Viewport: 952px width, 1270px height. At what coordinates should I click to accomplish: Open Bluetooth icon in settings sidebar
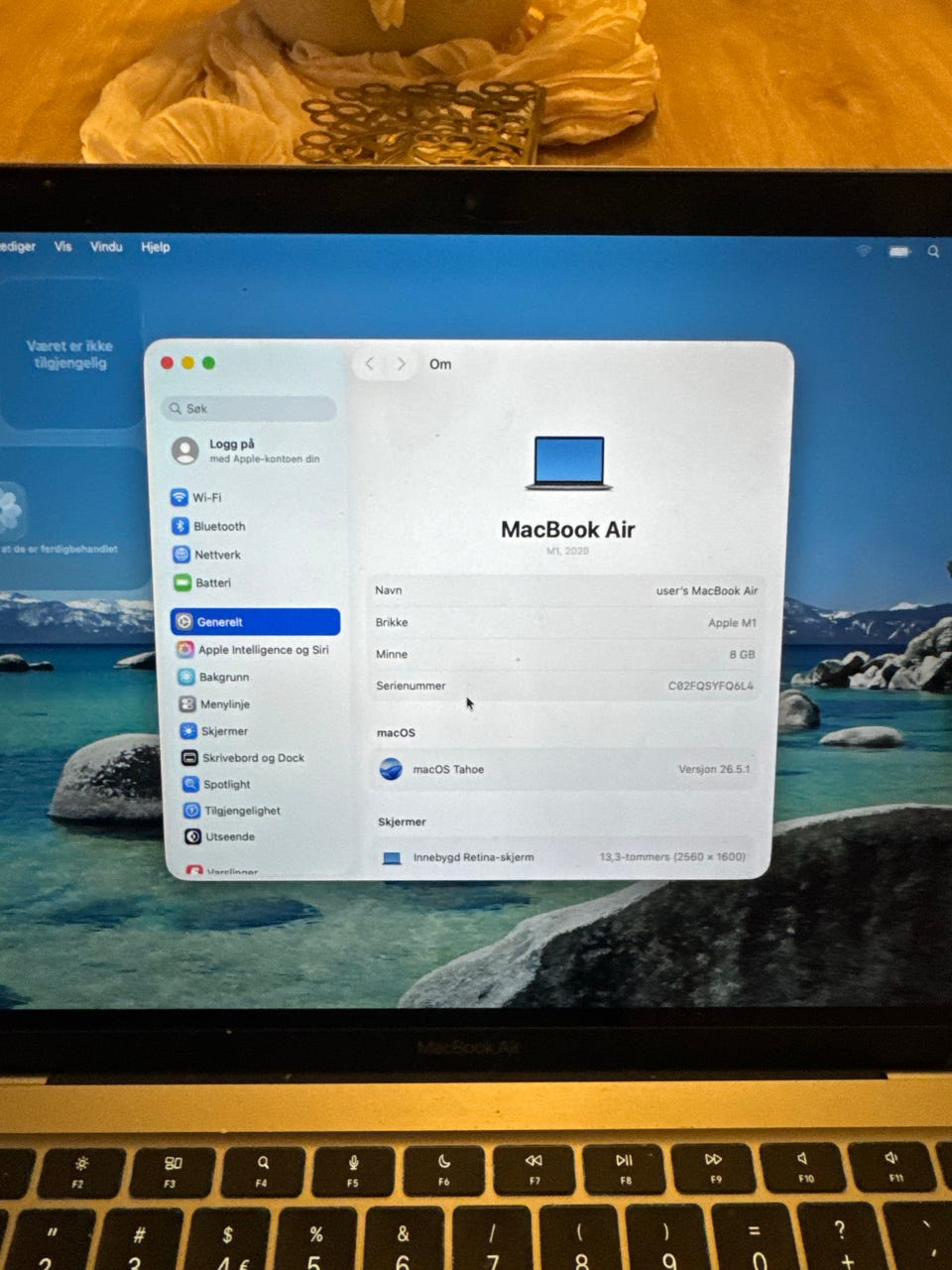pos(180,526)
